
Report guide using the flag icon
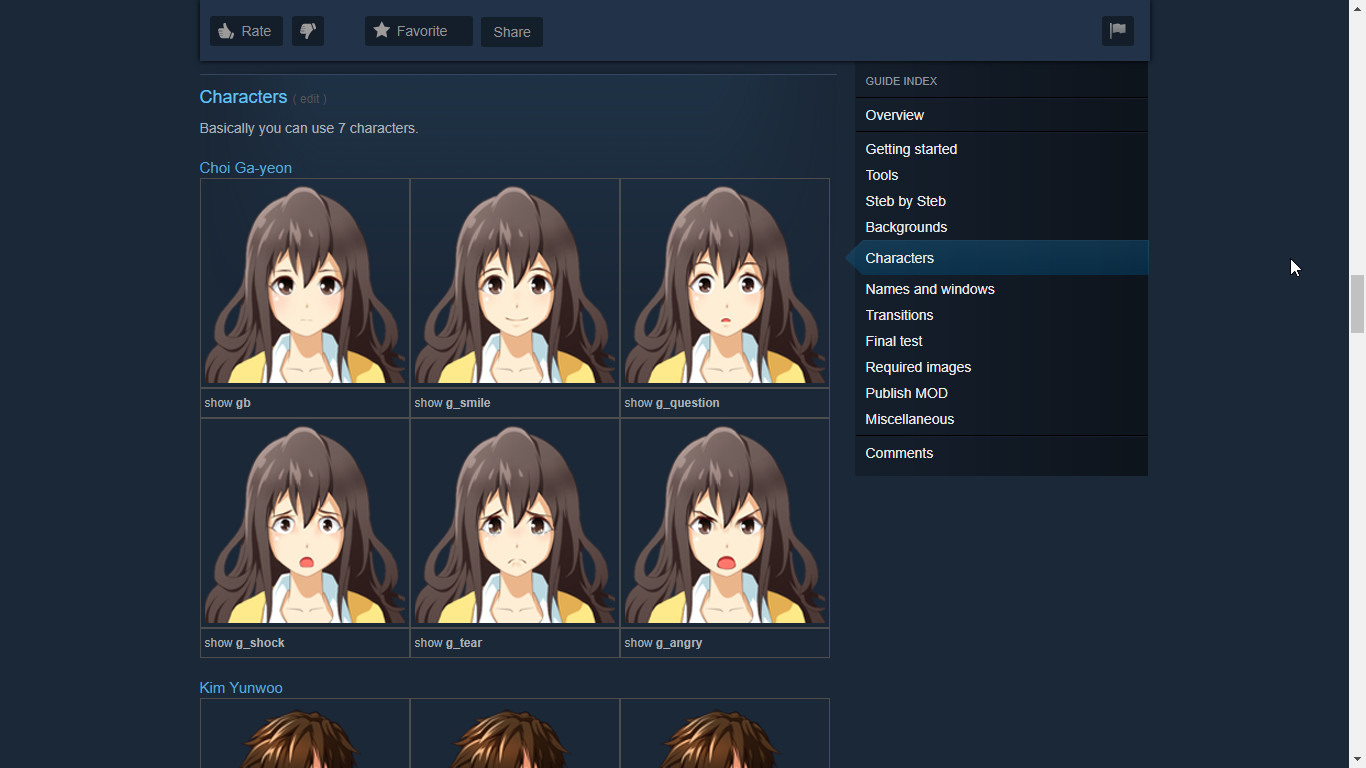coord(1117,31)
